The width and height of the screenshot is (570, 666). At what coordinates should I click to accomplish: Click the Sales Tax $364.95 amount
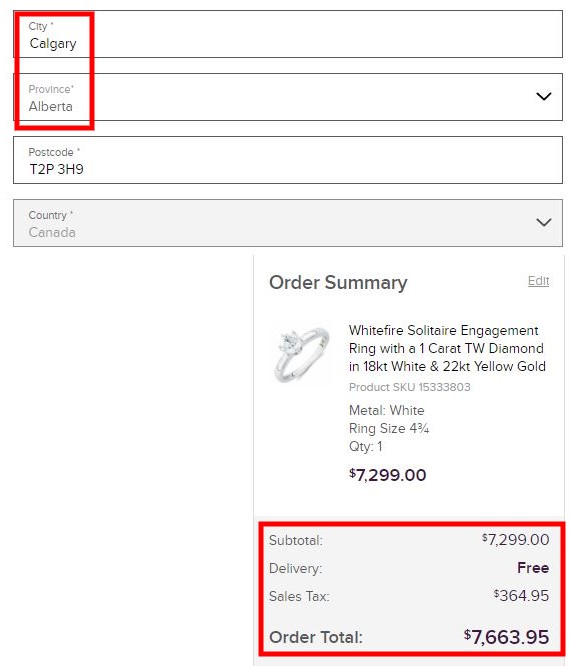521,595
